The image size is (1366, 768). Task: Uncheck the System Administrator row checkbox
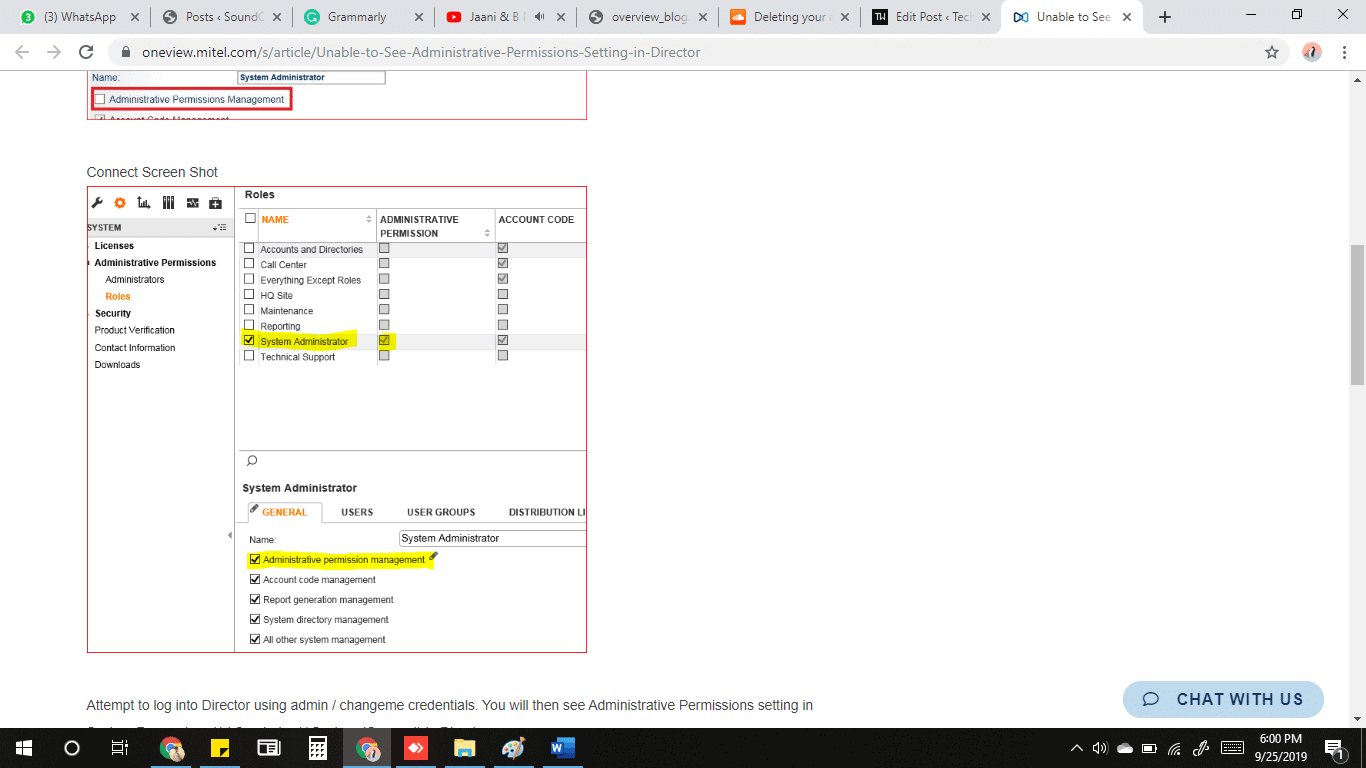coord(250,340)
